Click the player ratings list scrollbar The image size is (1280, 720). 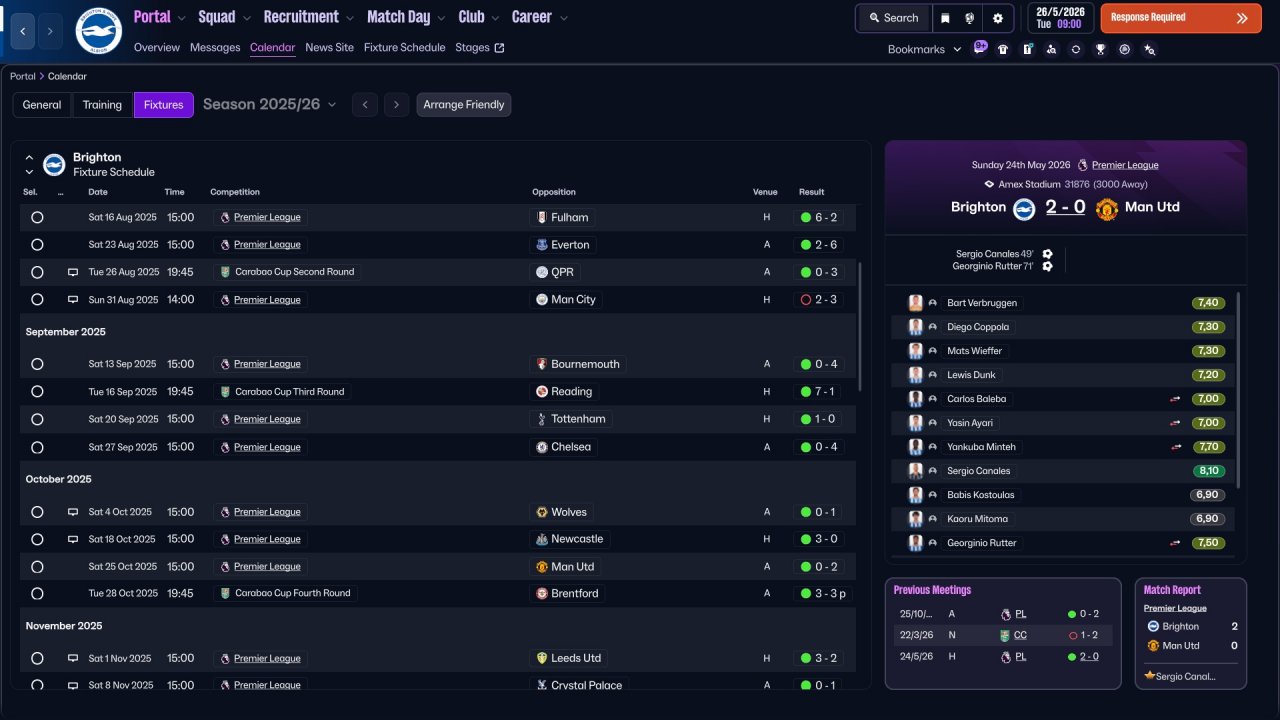coord(1238,390)
